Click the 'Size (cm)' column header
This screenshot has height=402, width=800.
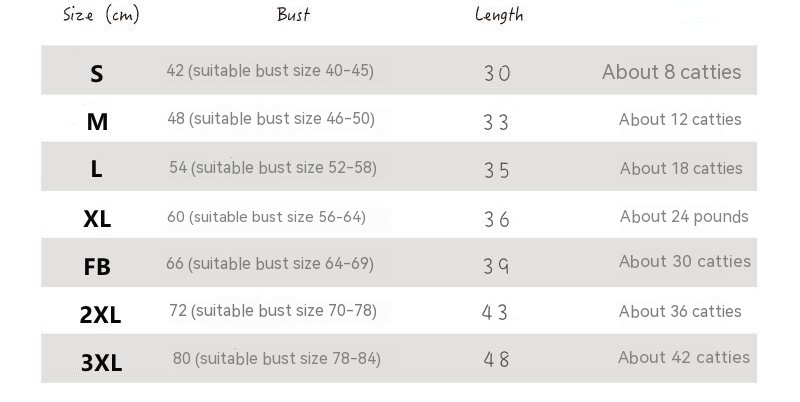click(101, 15)
